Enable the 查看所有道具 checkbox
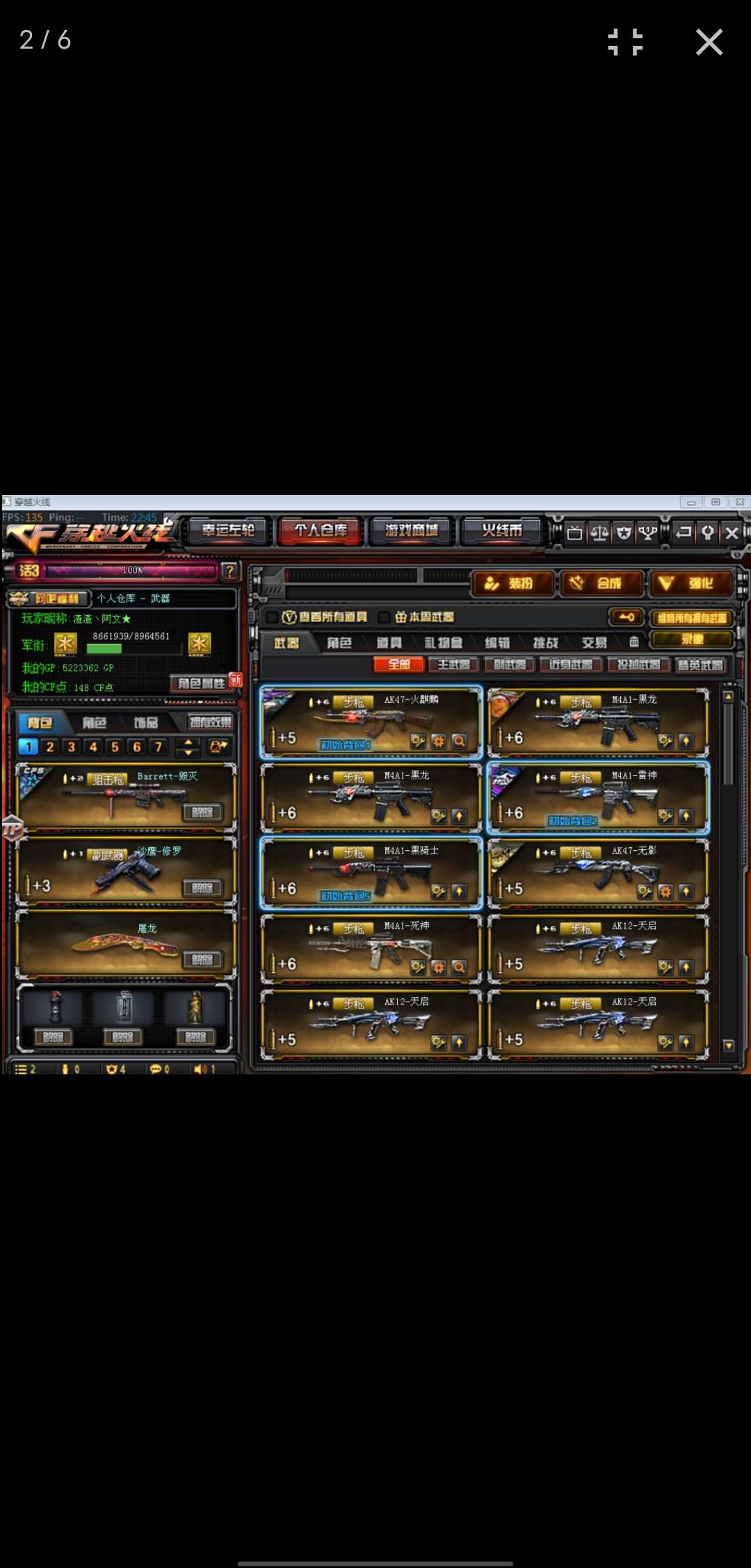 (x=273, y=617)
